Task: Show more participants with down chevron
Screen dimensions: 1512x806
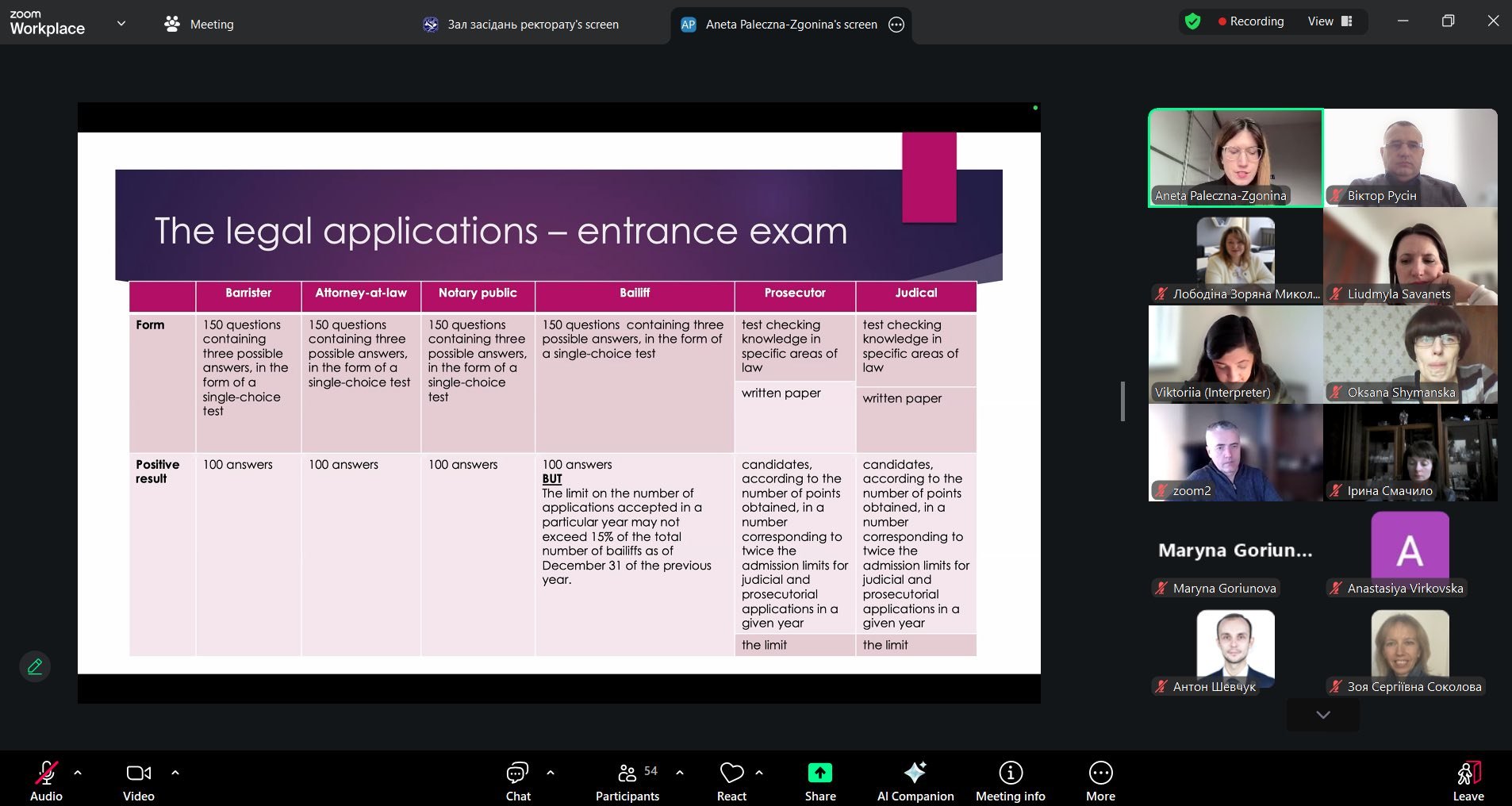Action: 1322,715
